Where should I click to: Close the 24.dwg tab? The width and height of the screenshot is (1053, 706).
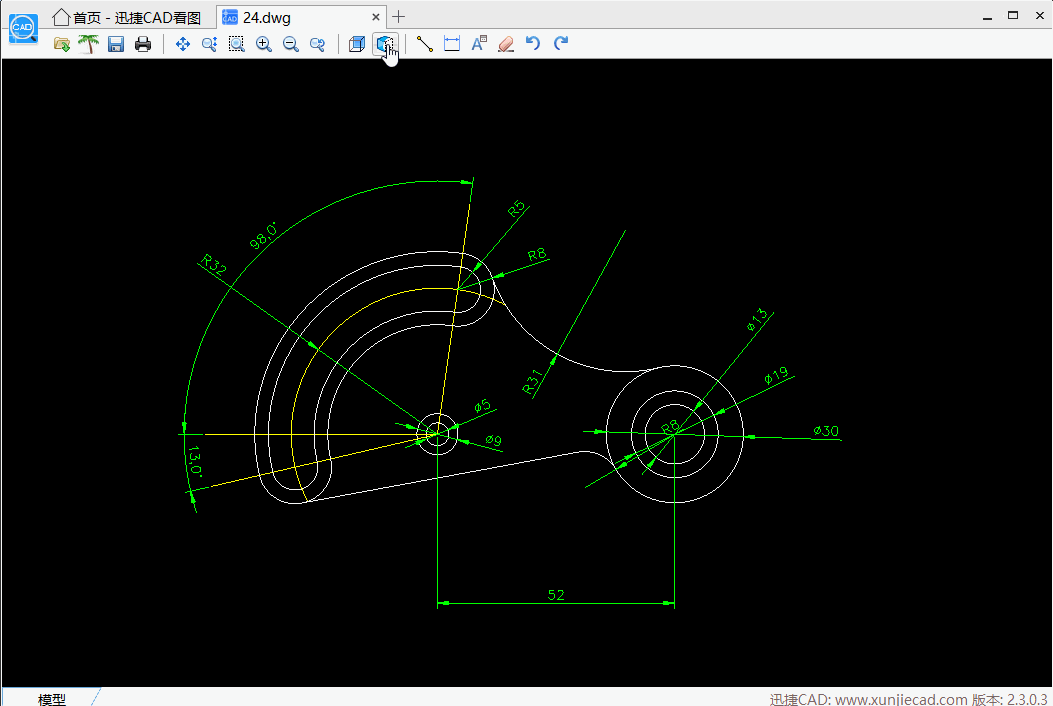376,17
